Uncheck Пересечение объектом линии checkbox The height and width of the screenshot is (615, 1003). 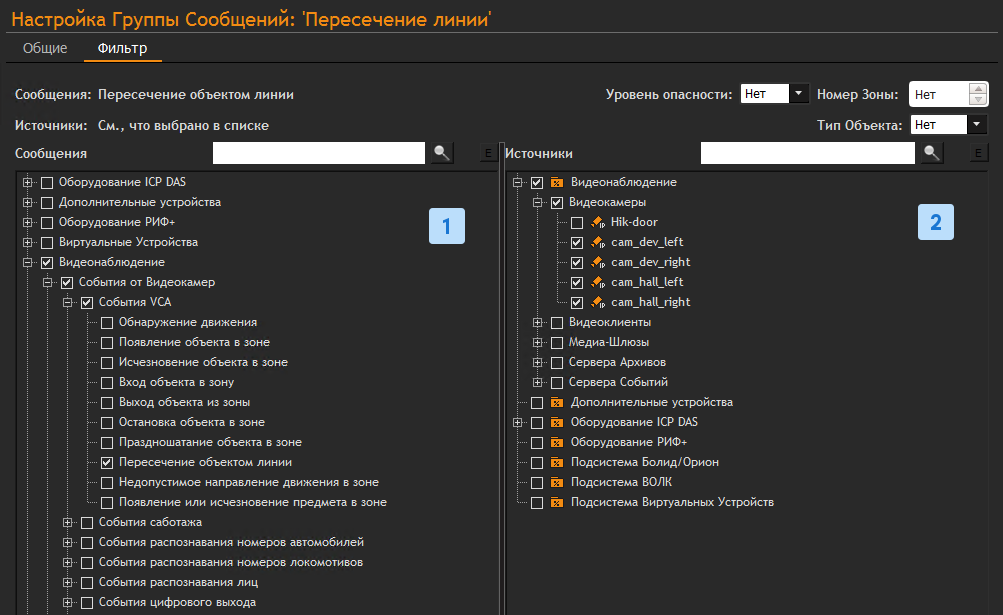coord(107,462)
